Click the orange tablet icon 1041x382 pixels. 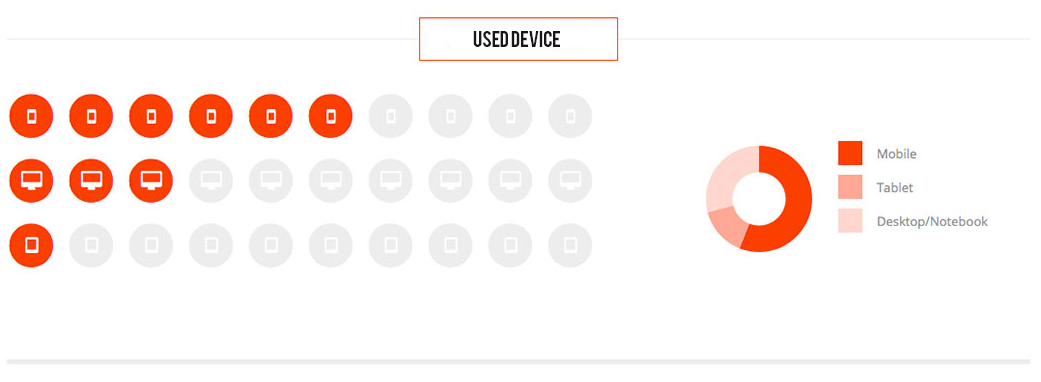click(31, 245)
